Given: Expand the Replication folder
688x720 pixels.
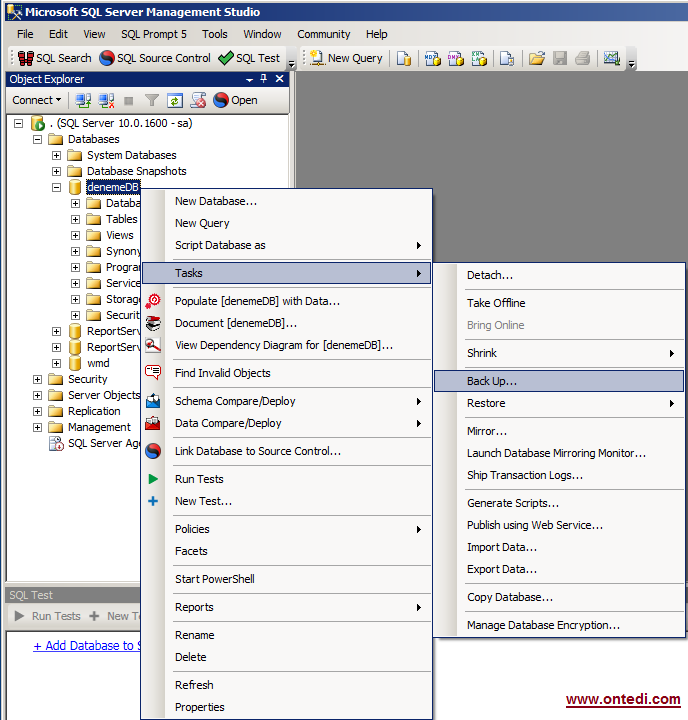Looking at the screenshot, I should (x=38, y=411).
